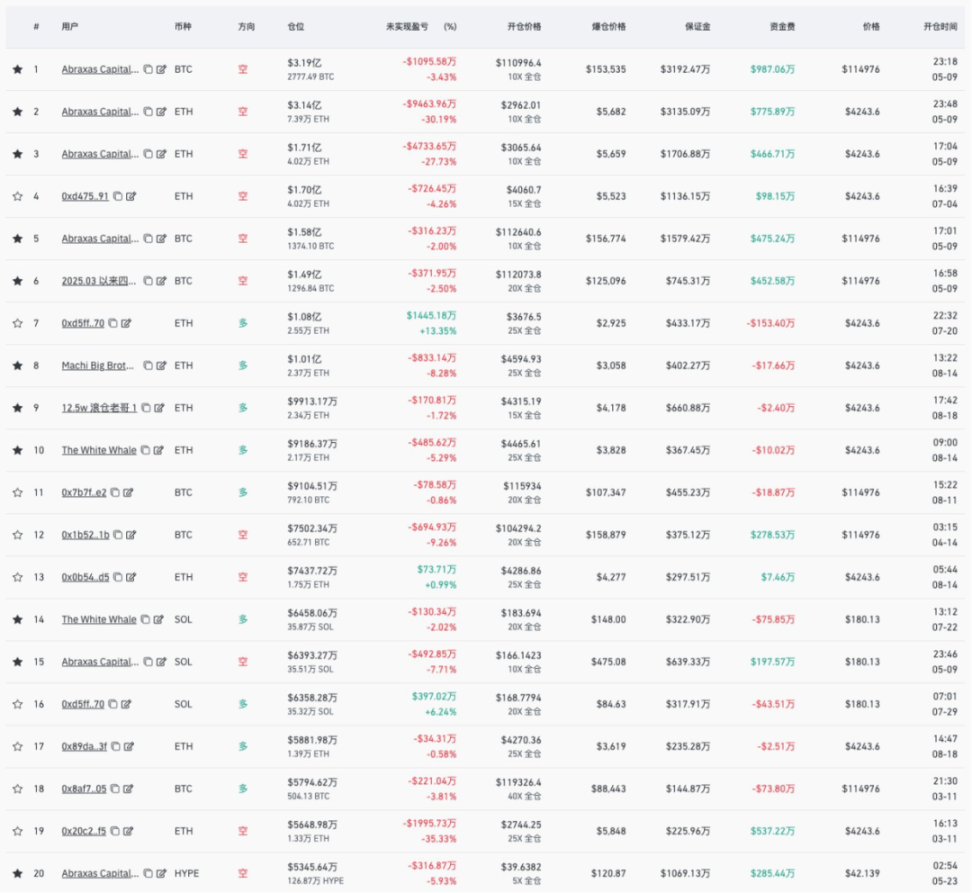Edit the remark for 0x8af7..05
Viewport: 972px width, 893px height.
coord(130,788)
